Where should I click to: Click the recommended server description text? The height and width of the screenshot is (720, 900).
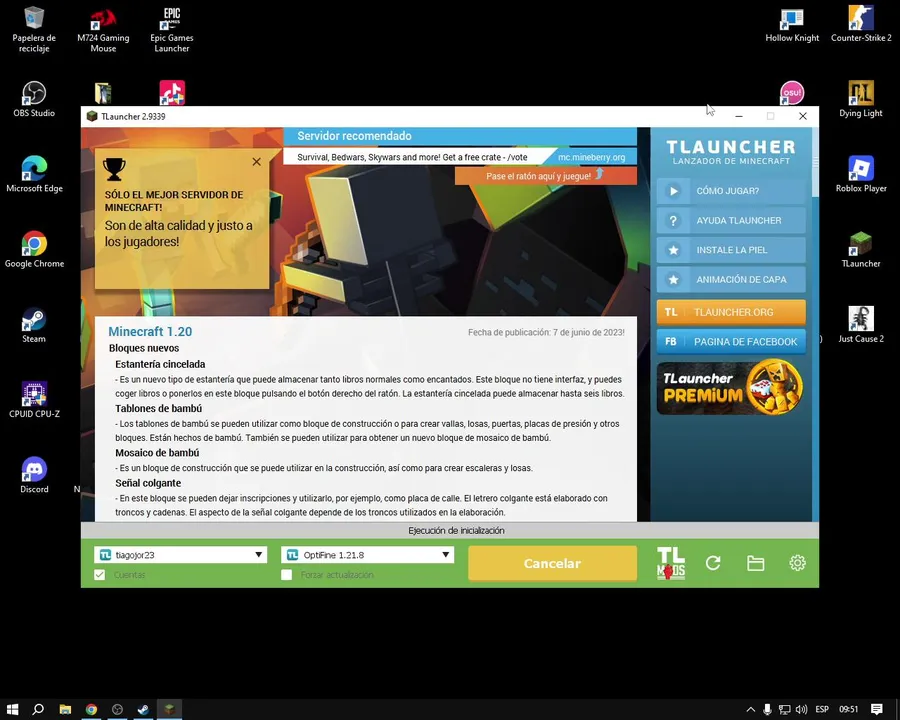(x=412, y=157)
